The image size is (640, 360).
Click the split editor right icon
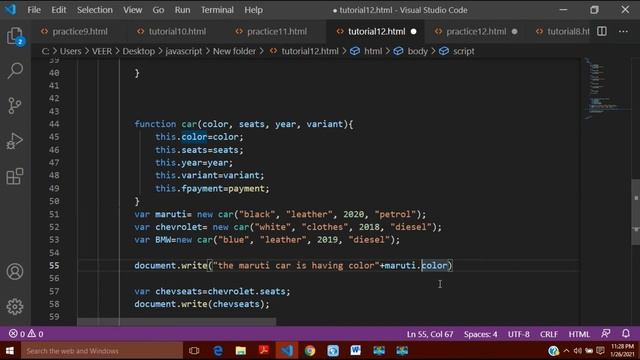pyautogui.click(x=602, y=31)
